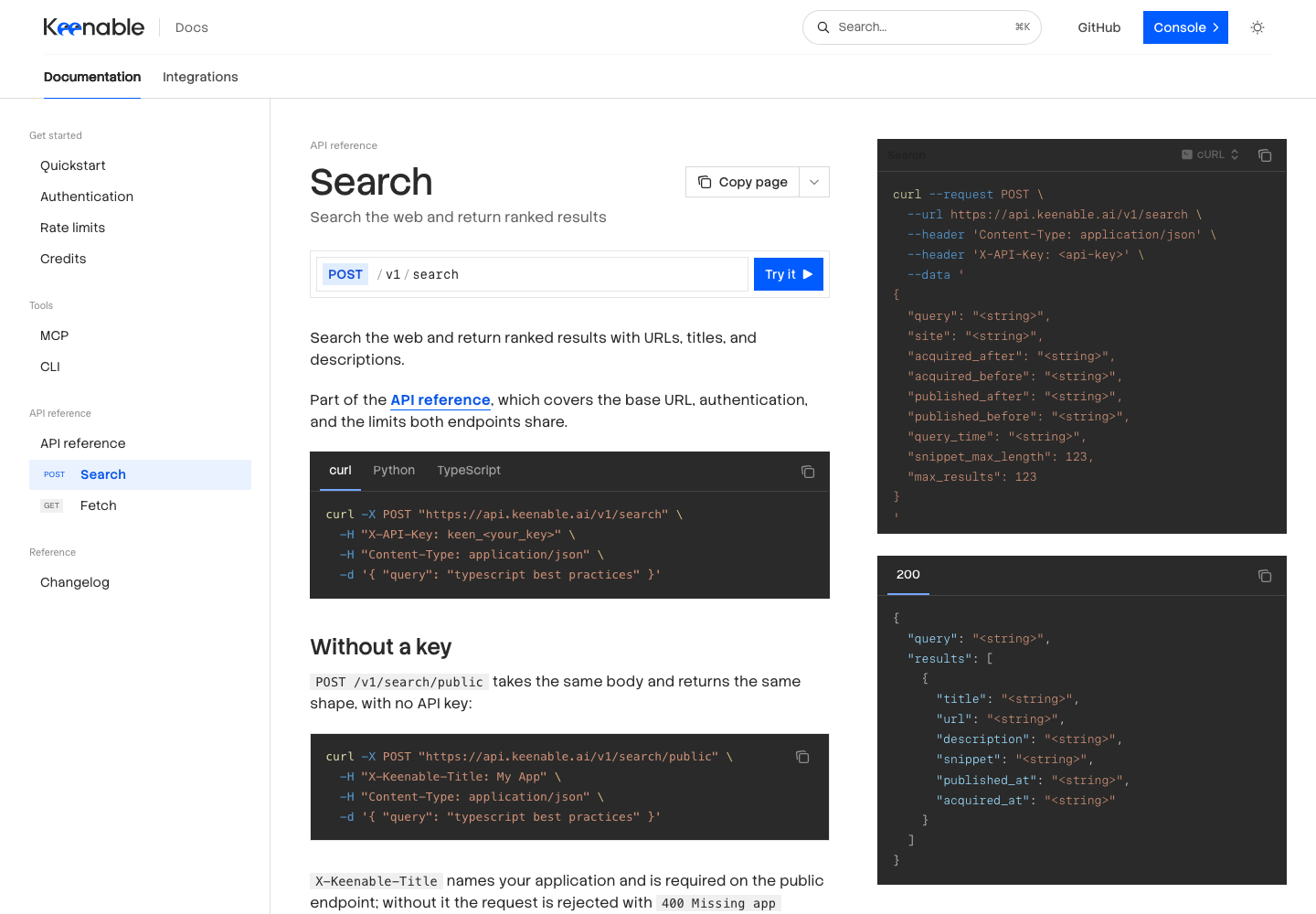
Task: Run the endpoint with Try it
Action: click(789, 274)
